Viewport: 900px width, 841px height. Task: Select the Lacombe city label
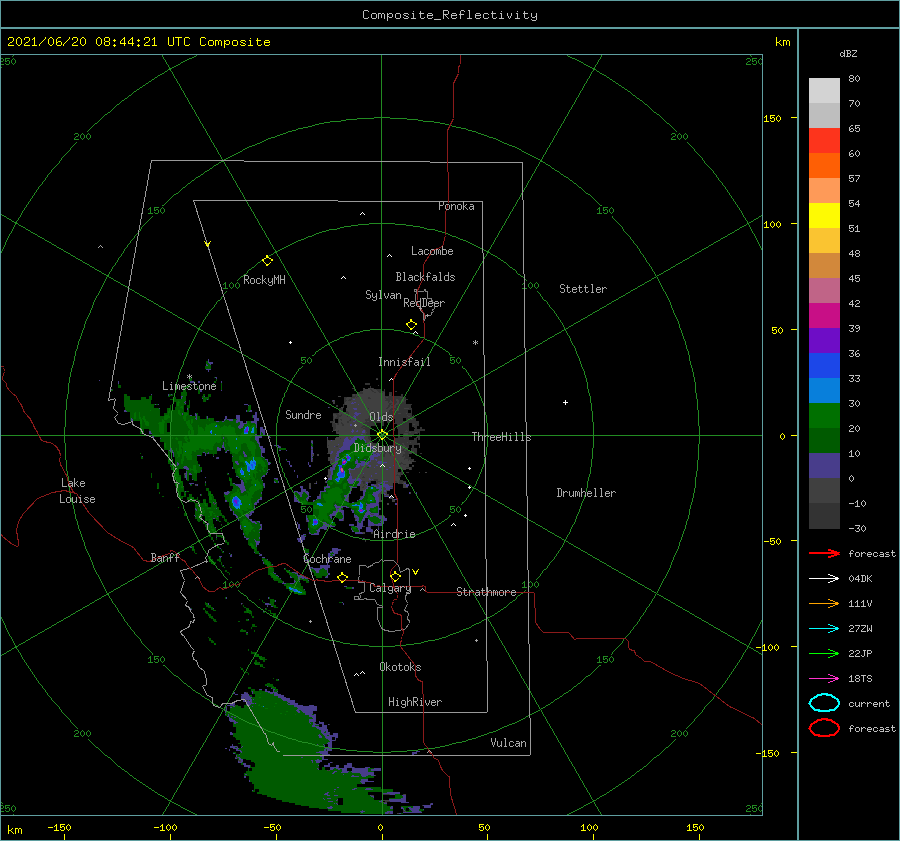coord(432,251)
